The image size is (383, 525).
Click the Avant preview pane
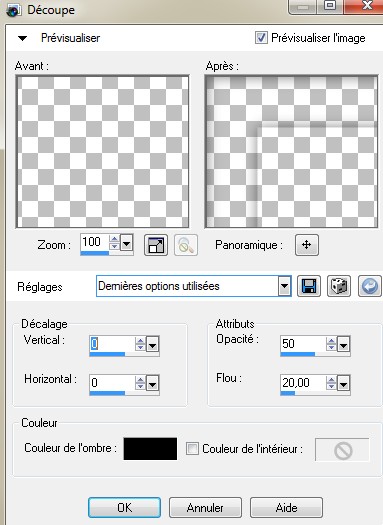pos(102,152)
